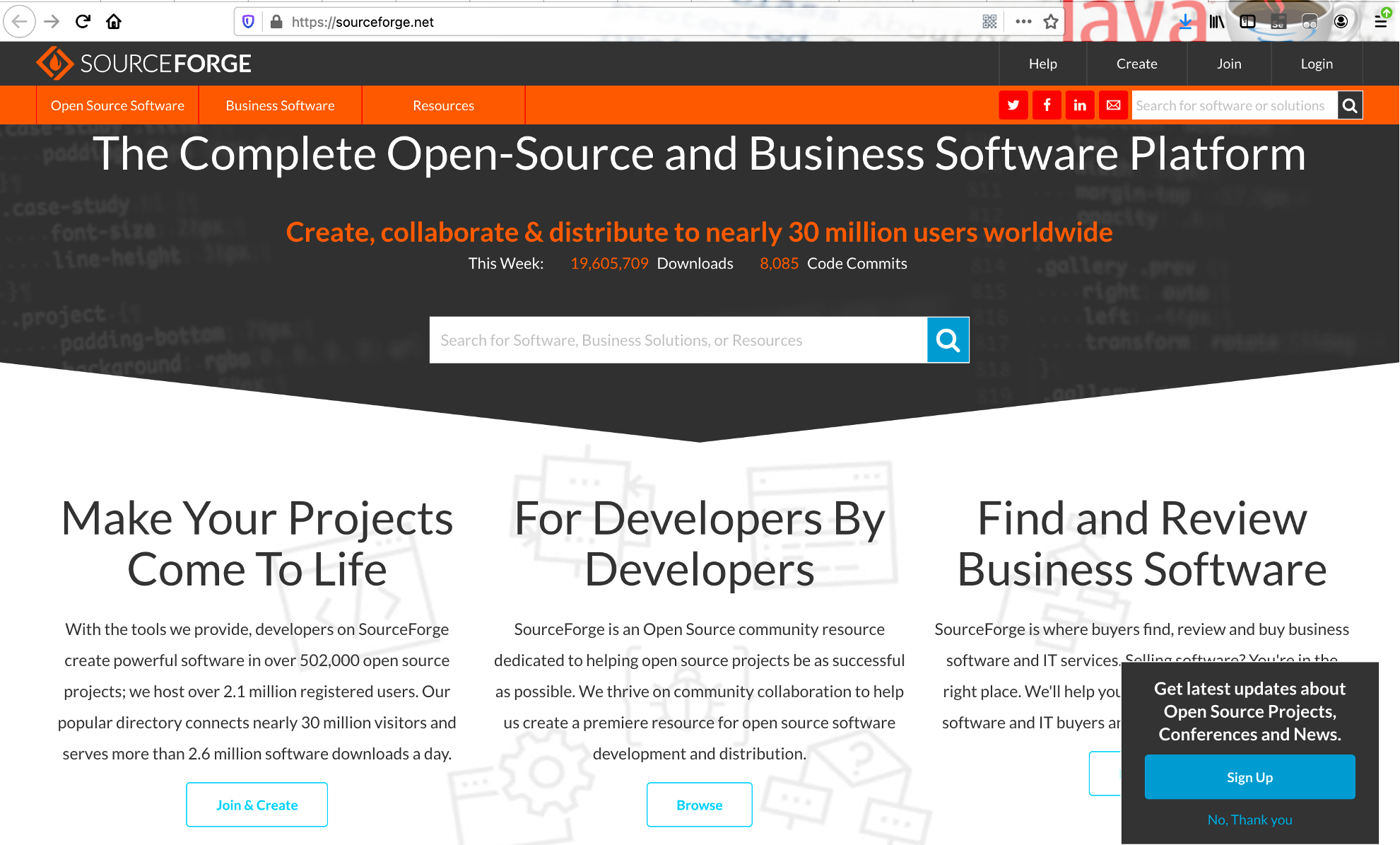
Task: Open SourceForge Twitter page icon
Action: click(1013, 105)
